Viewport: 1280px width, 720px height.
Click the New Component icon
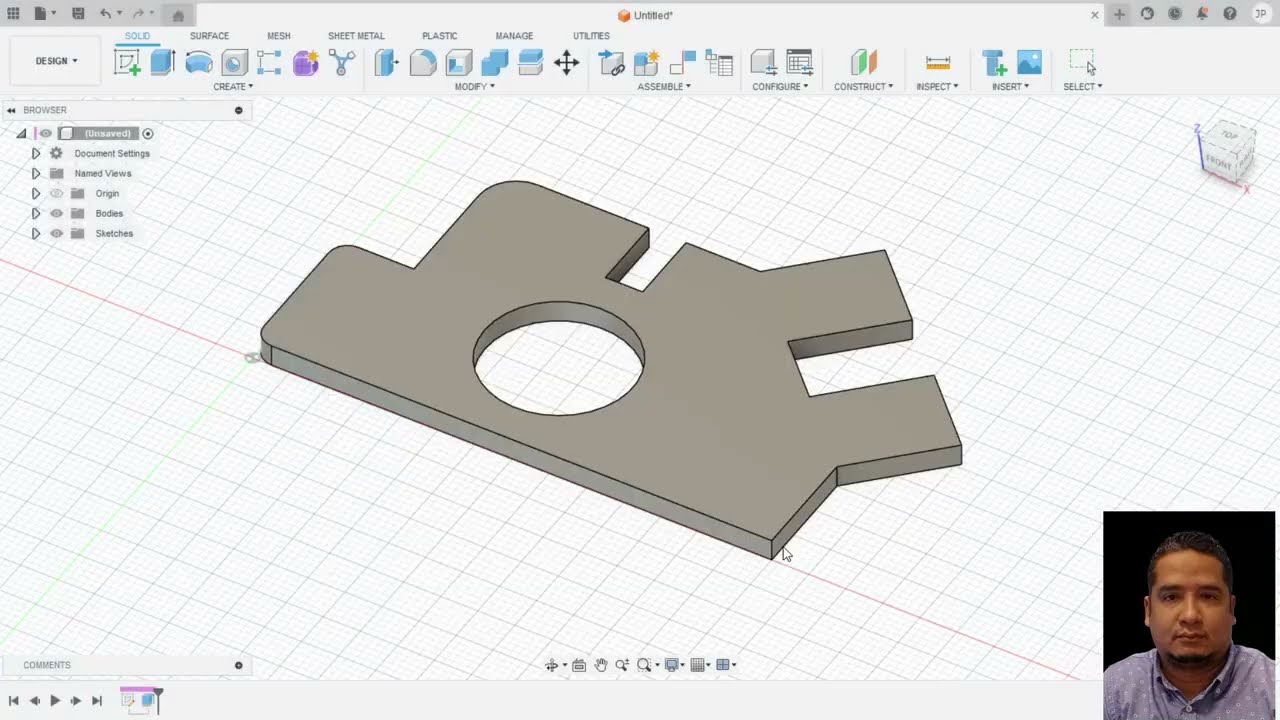646,63
